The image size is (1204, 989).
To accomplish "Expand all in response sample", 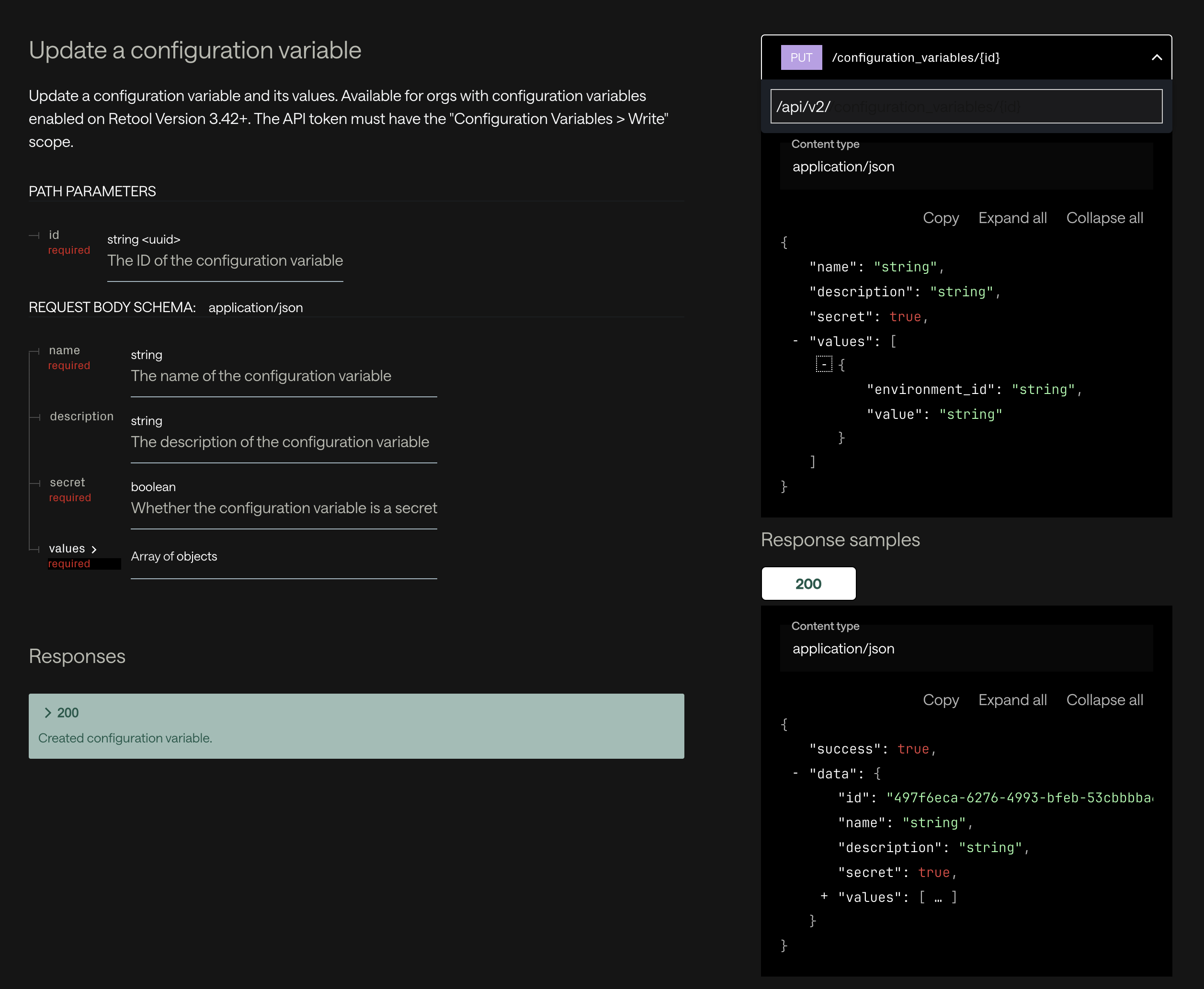I will click(1012, 700).
